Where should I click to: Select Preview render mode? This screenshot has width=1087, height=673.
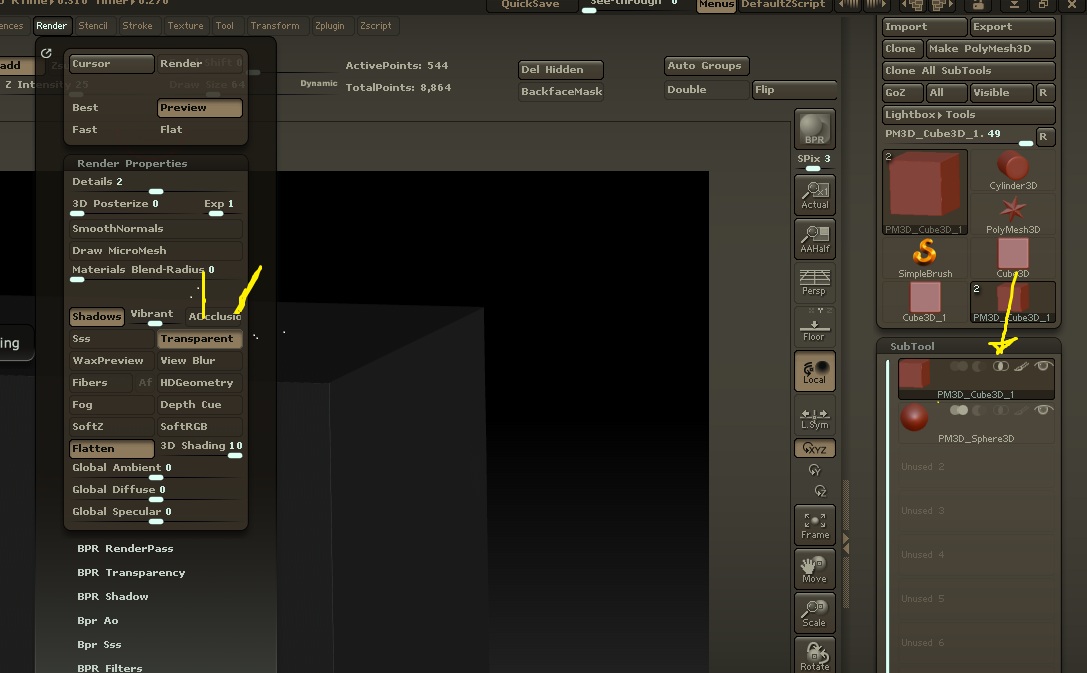200,108
